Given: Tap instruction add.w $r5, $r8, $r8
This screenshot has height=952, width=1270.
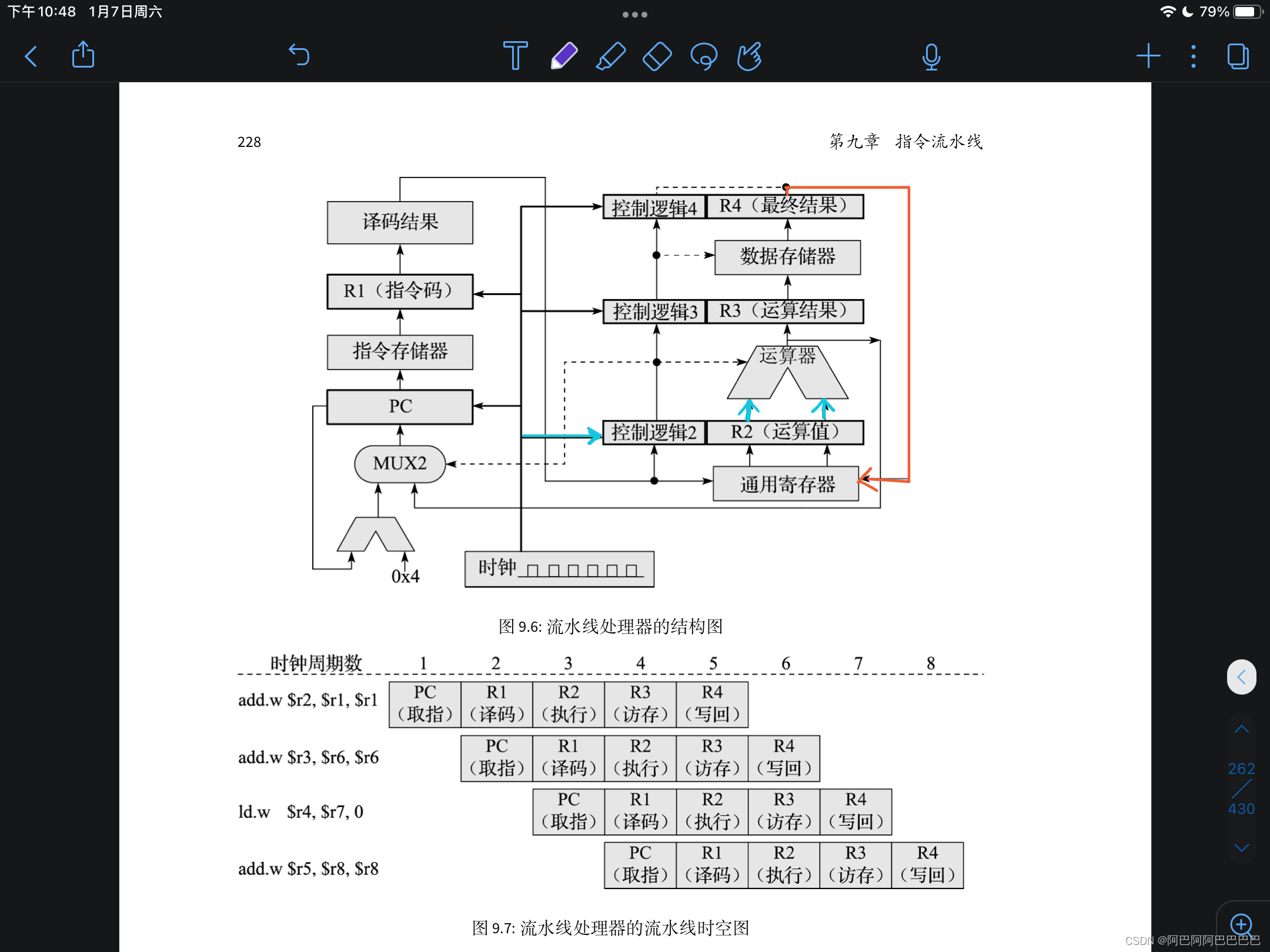Looking at the screenshot, I should pyautogui.click(x=308, y=869).
